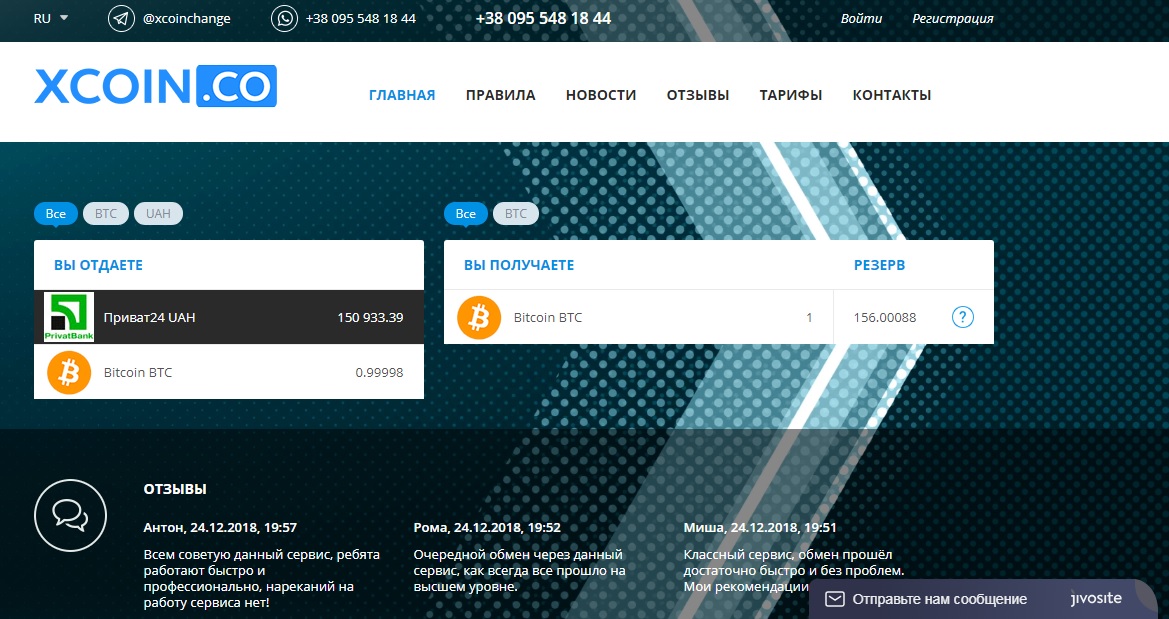The height and width of the screenshot is (619, 1169).
Task: Open the @xcoinchange Telegram link
Action: click(x=186, y=19)
